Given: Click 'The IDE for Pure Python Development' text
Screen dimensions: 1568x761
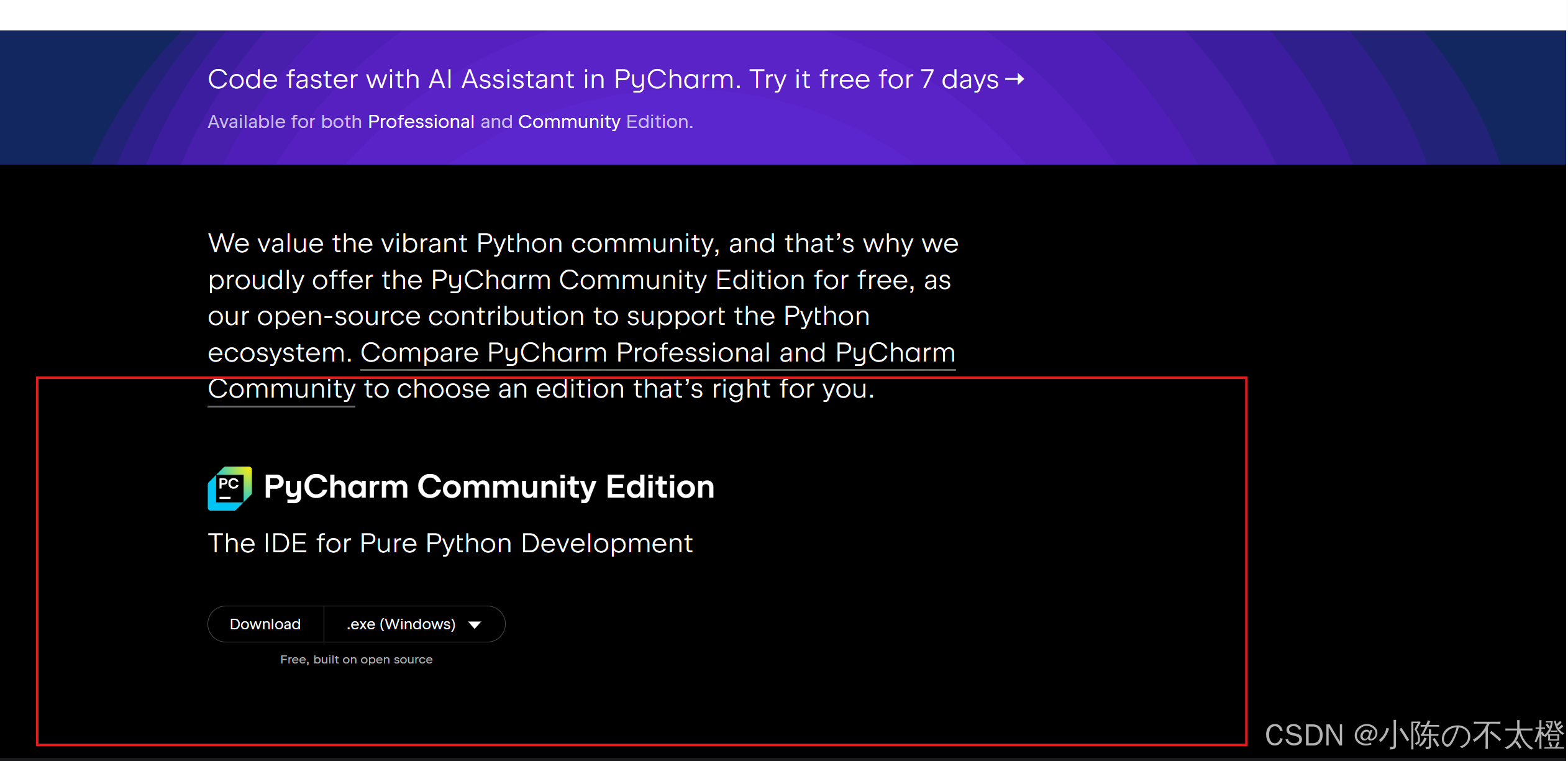Looking at the screenshot, I should [450, 544].
